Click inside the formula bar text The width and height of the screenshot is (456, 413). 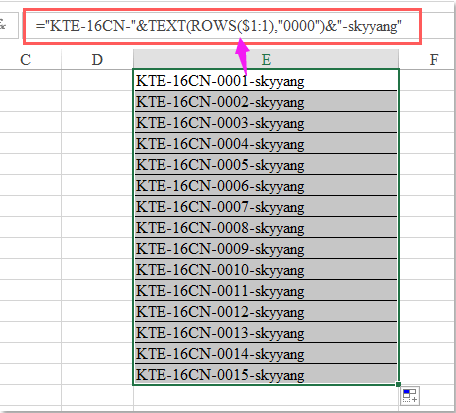219,26
